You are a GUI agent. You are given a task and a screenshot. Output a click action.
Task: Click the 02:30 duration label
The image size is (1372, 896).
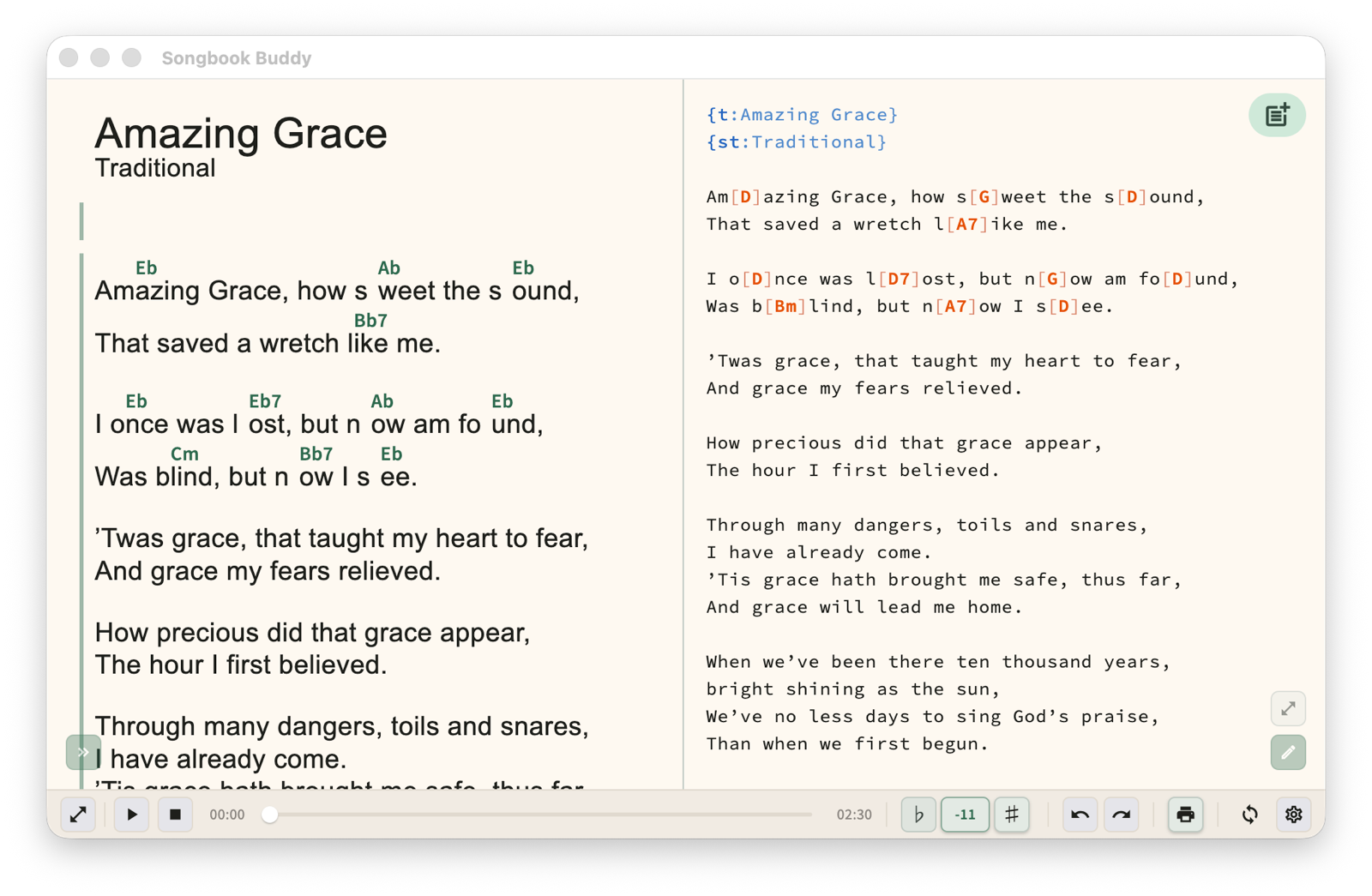click(x=854, y=815)
